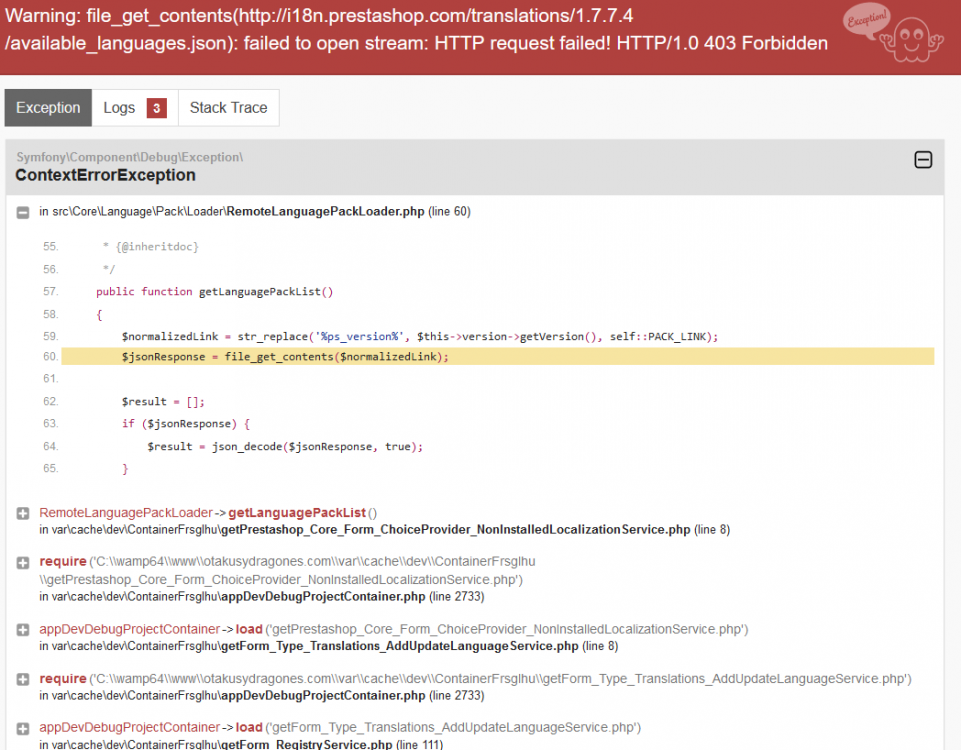The width and height of the screenshot is (961, 750).
Task: Click the red Logs count badge 3
Action: (156, 108)
